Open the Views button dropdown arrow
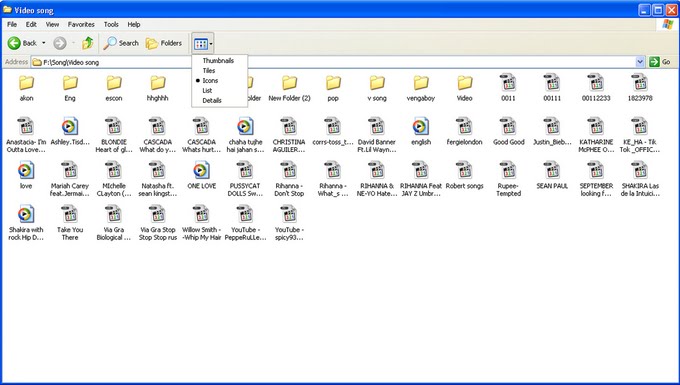The width and height of the screenshot is (680, 385). [x=211, y=43]
